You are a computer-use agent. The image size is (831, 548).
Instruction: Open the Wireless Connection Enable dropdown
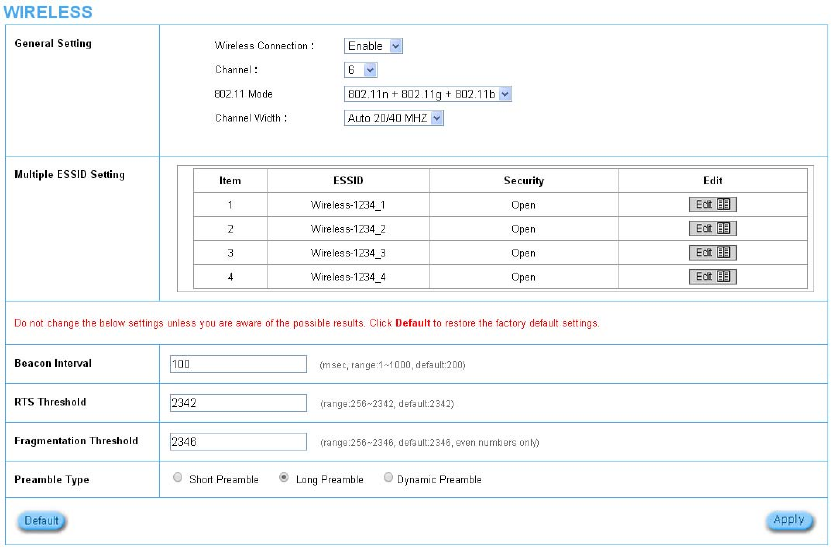click(x=373, y=46)
